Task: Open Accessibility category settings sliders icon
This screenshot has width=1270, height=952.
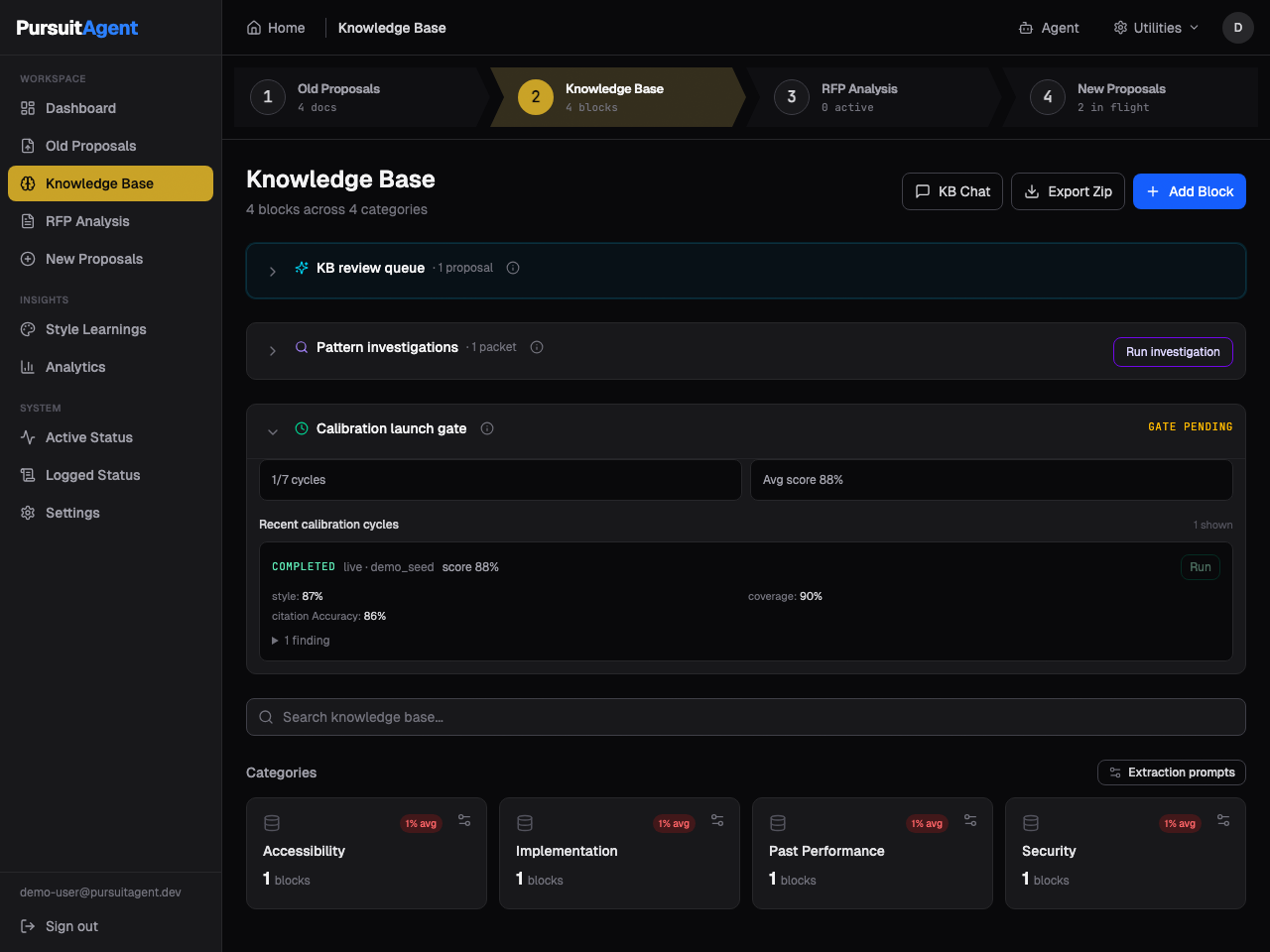Action: 464,820
